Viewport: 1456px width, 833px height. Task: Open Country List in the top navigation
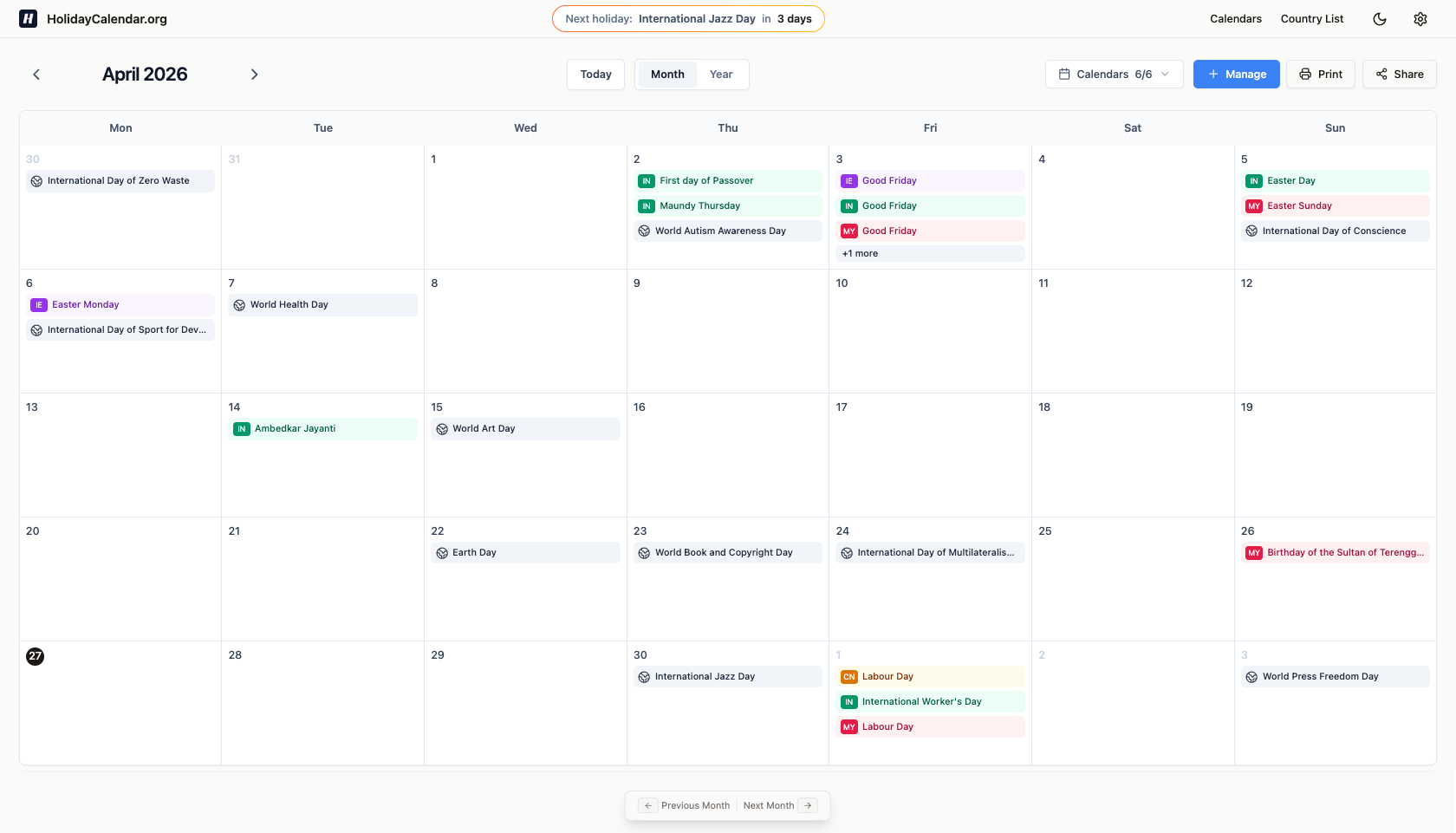(1311, 18)
